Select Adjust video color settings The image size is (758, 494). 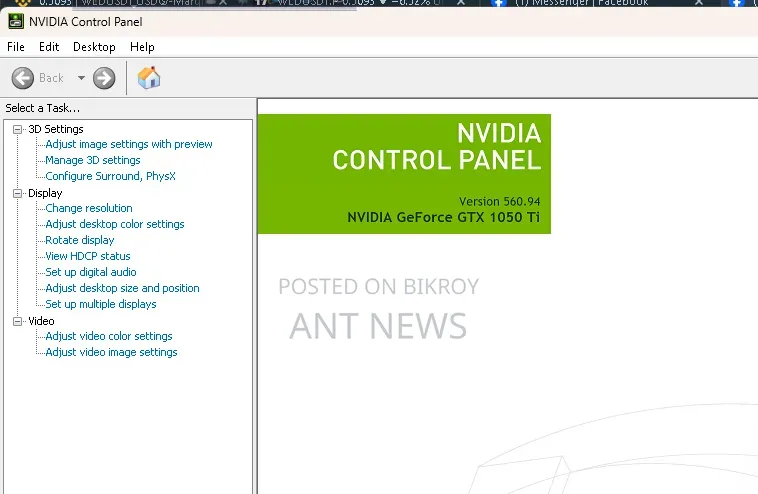pyautogui.click(x=109, y=336)
